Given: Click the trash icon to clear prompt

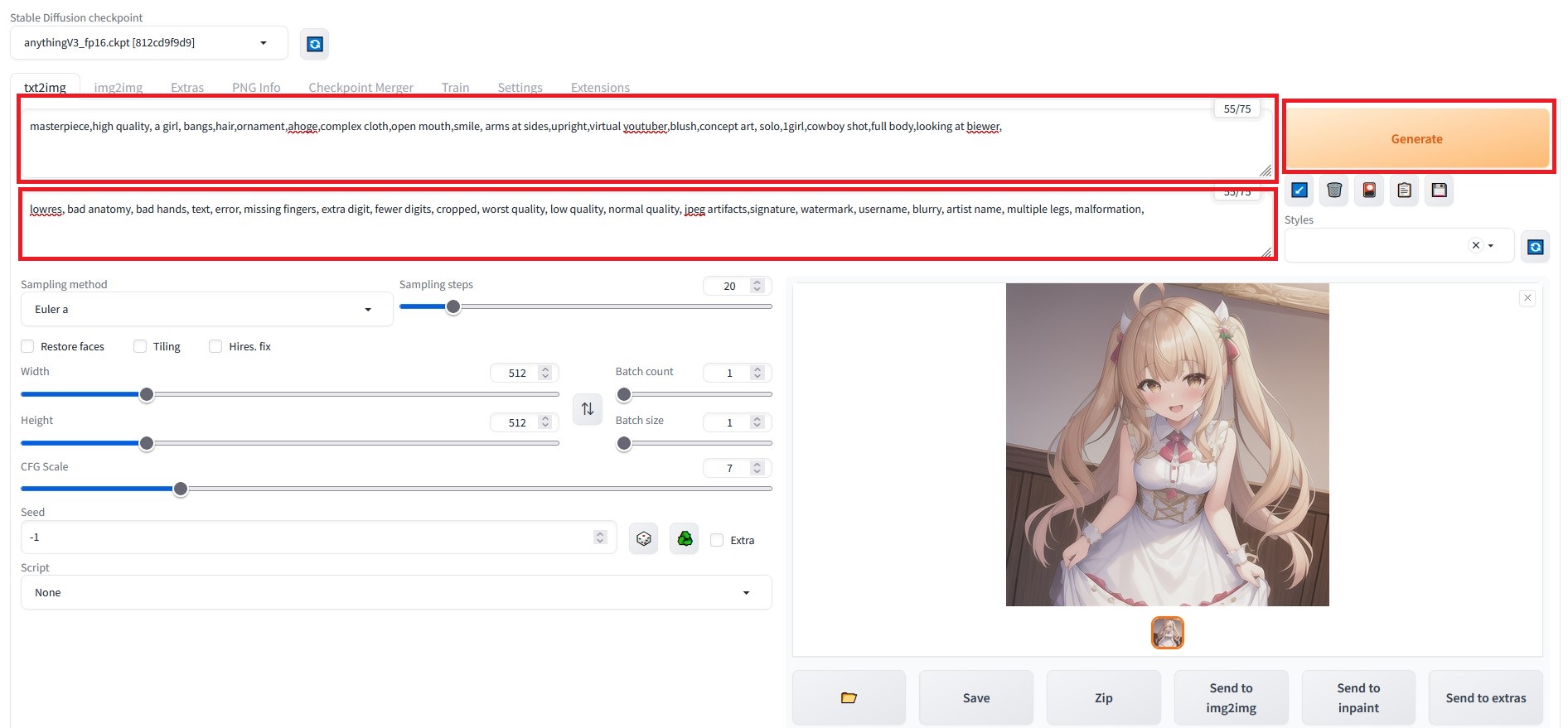Looking at the screenshot, I should point(1334,190).
